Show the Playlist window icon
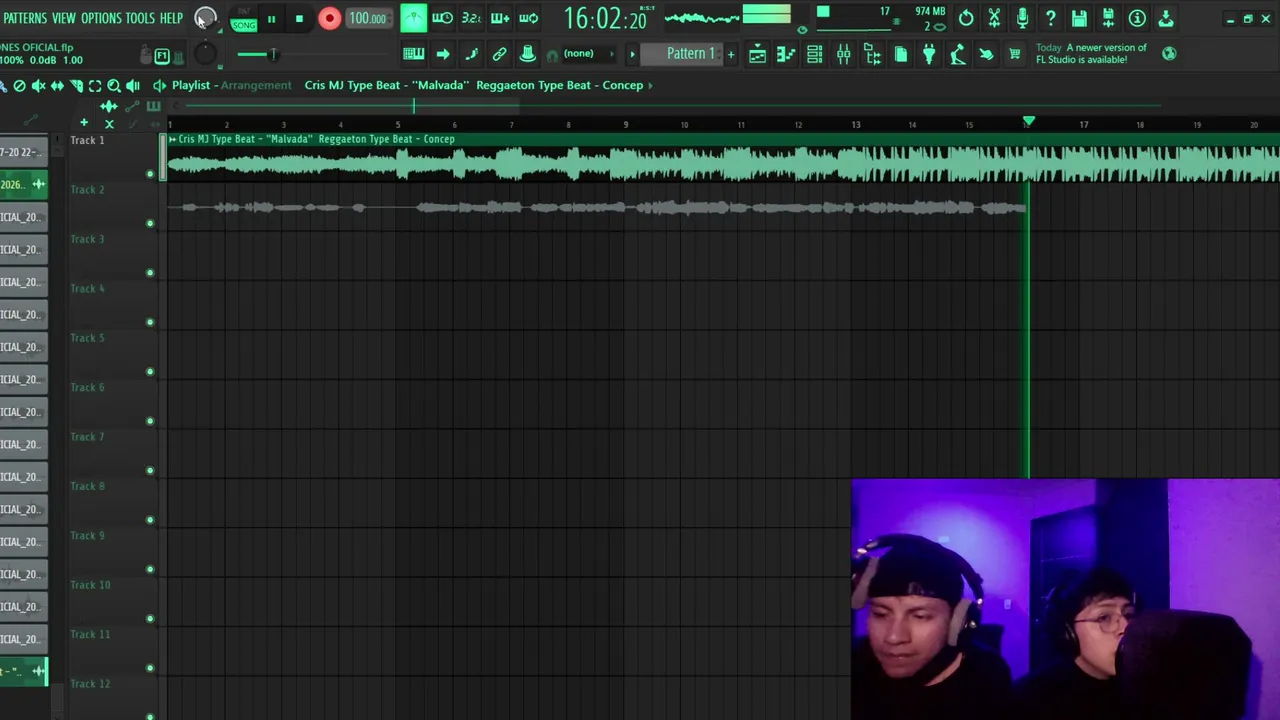Screen dimensions: 1280x720 (757, 54)
